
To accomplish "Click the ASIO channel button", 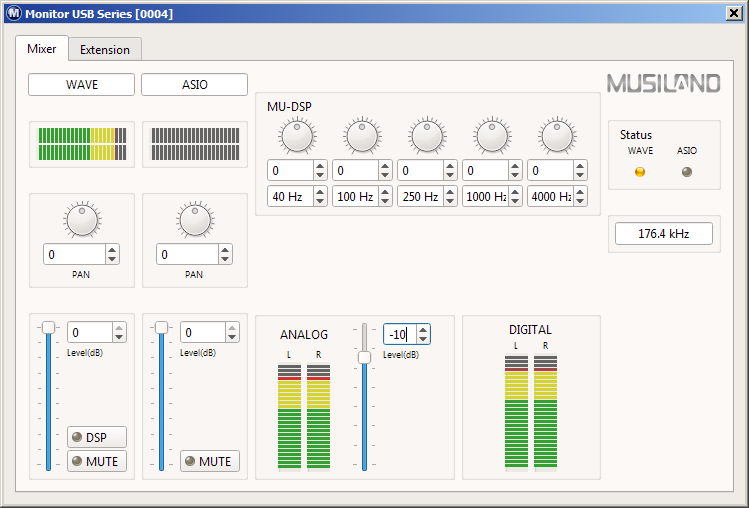I will (194, 85).
